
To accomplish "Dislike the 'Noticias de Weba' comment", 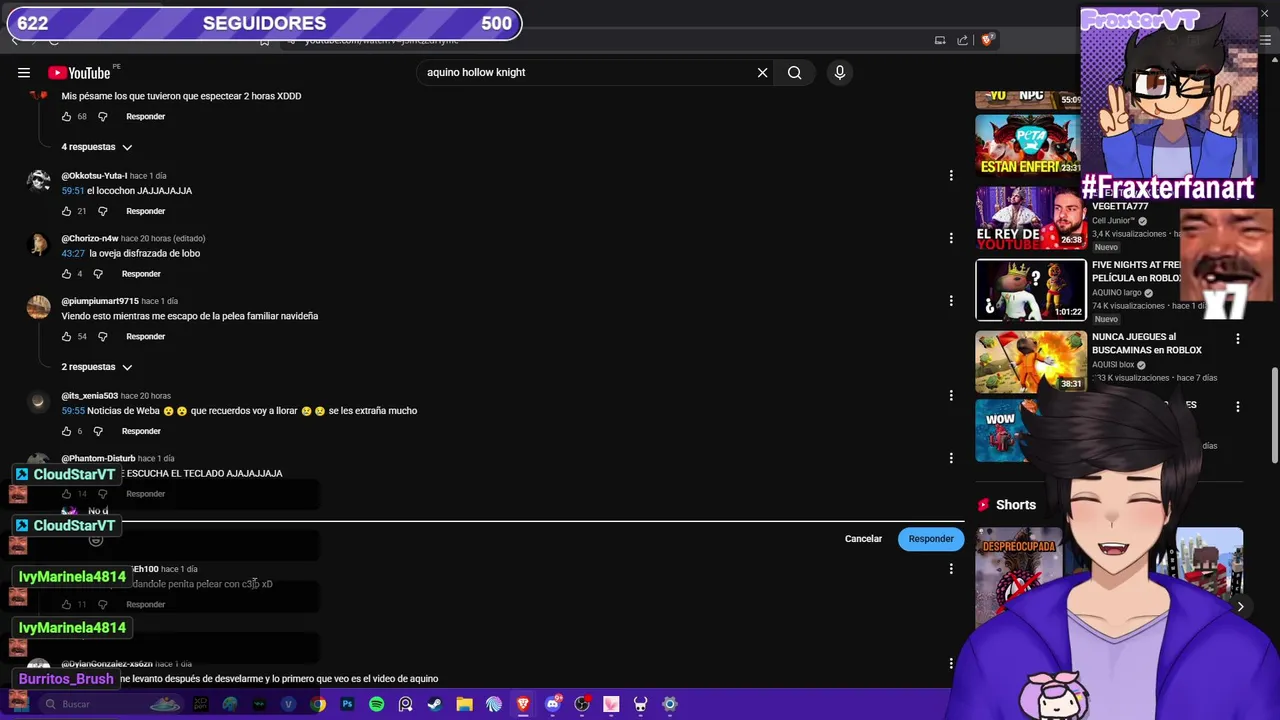I will point(98,431).
